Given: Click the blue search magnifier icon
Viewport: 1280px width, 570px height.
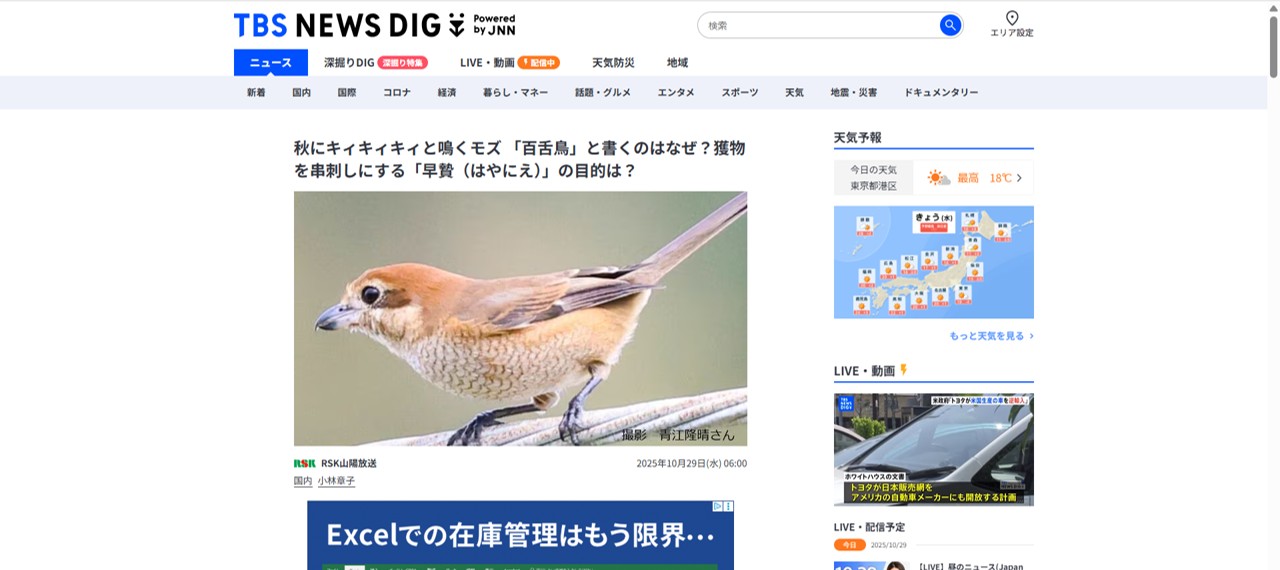Looking at the screenshot, I should point(950,25).
